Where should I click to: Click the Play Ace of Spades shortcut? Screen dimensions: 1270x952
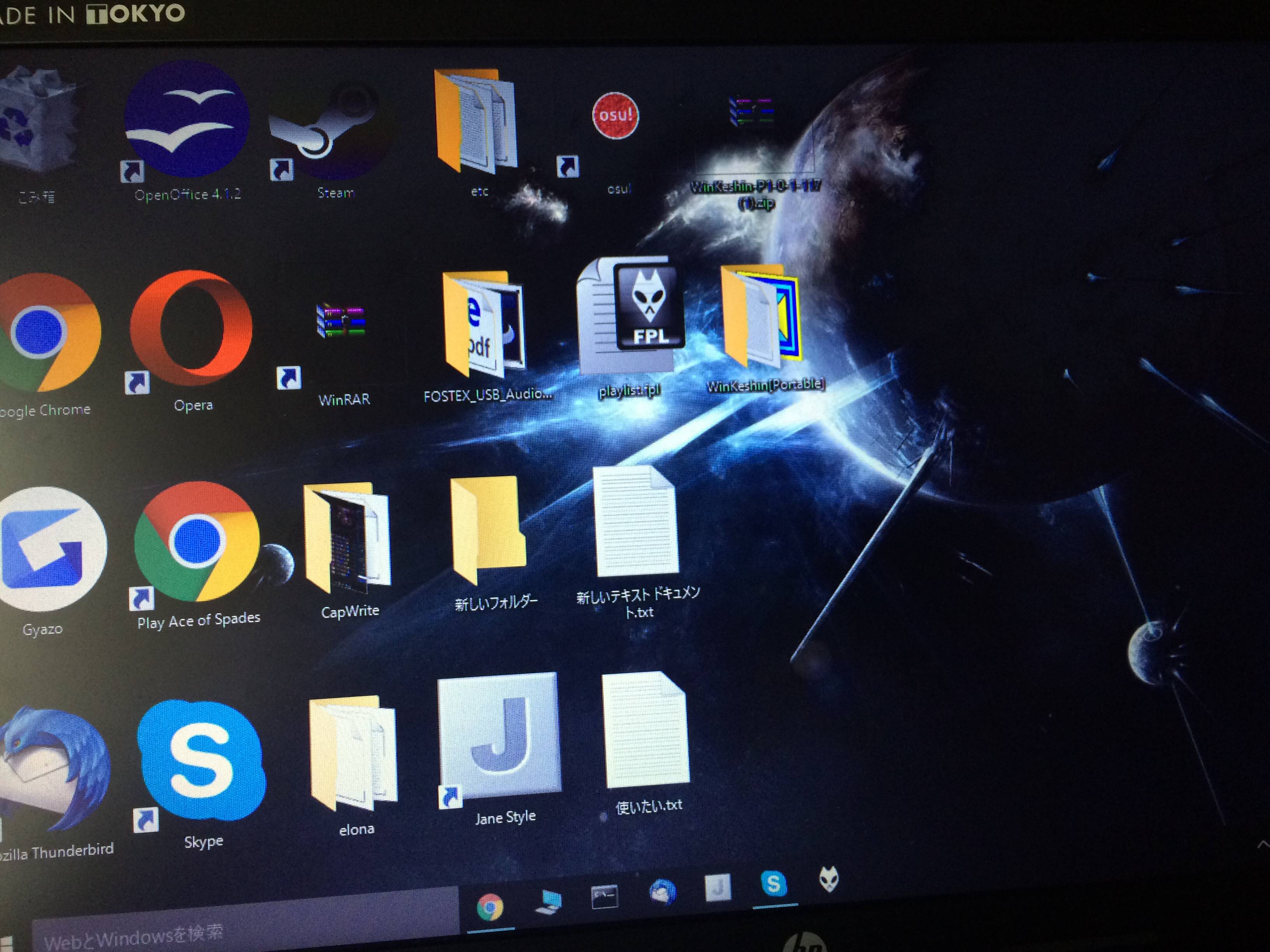(197, 542)
